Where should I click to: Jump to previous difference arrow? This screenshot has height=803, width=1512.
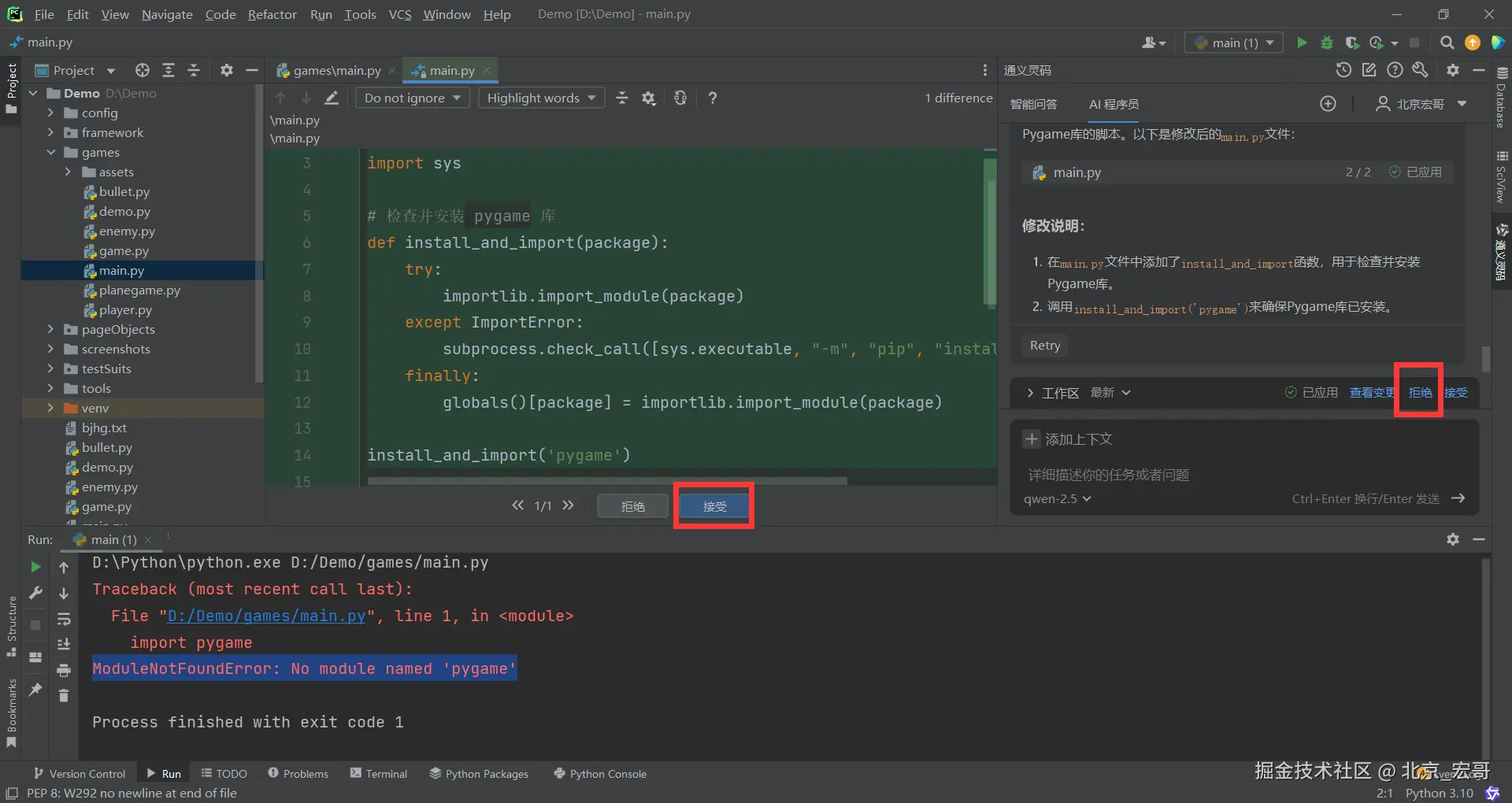280,98
